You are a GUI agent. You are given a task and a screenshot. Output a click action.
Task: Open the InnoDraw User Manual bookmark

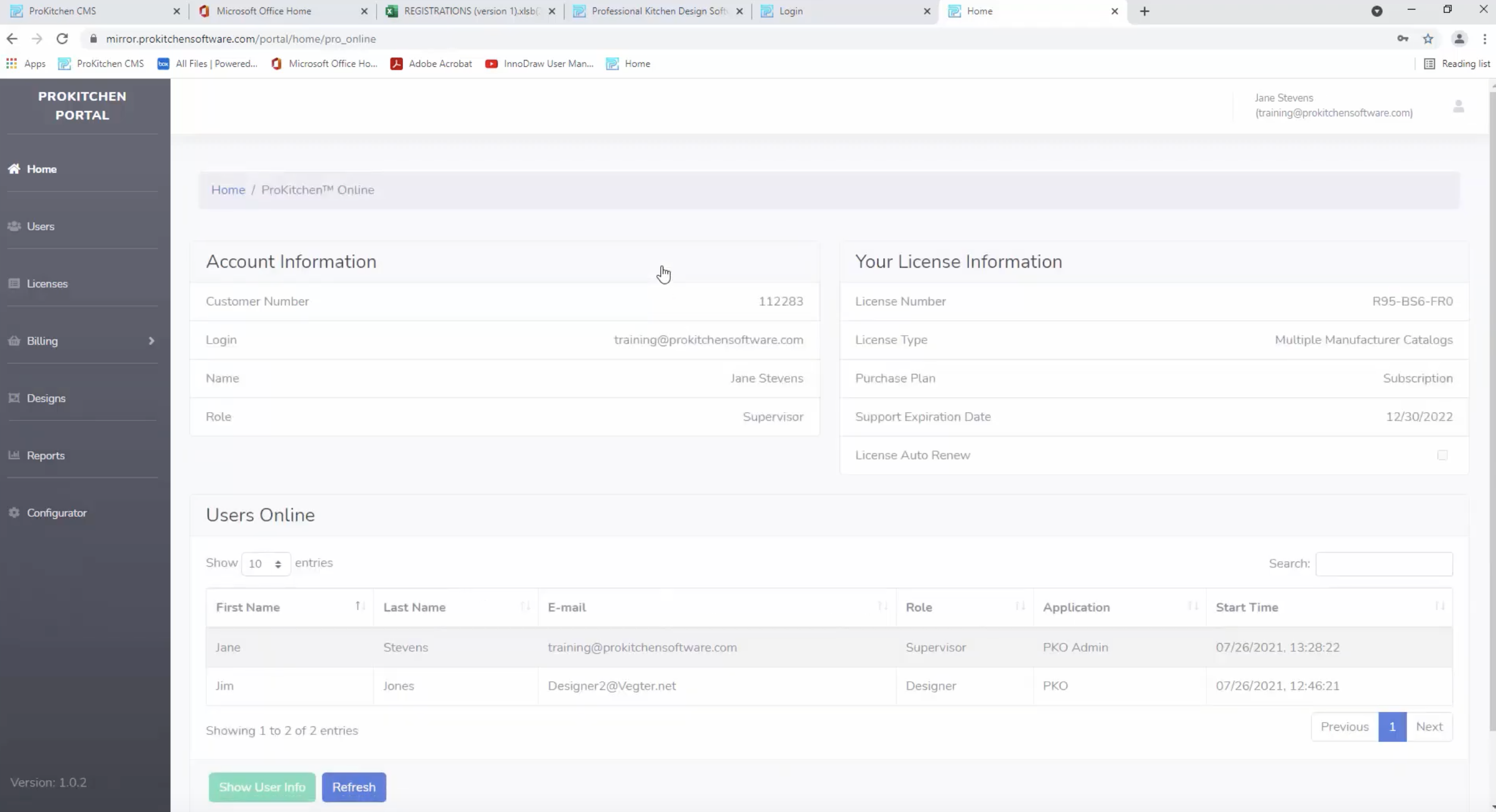(x=540, y=64)
